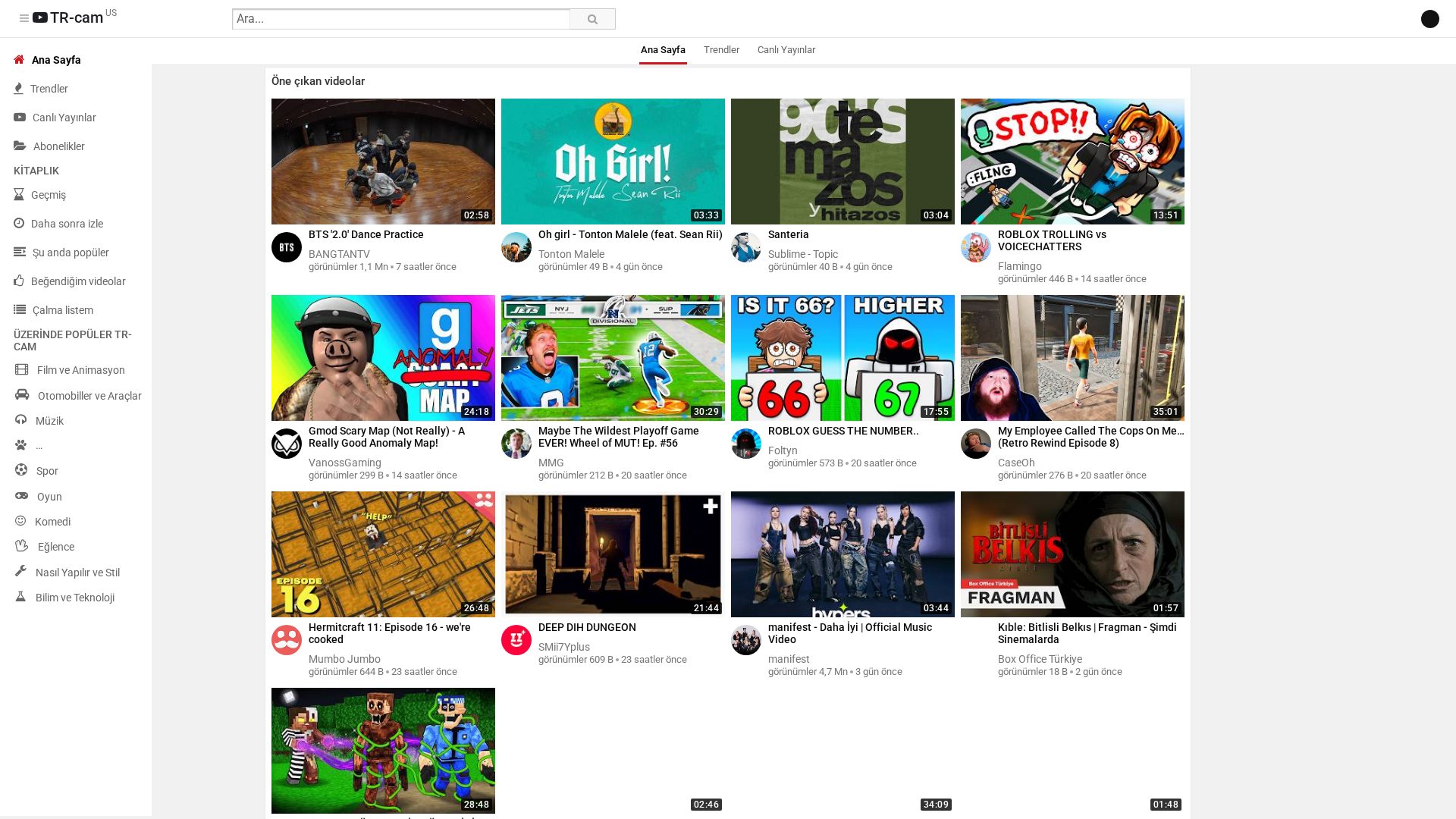
Task: Click the Flamingo channel avatar
Action: 975,247
